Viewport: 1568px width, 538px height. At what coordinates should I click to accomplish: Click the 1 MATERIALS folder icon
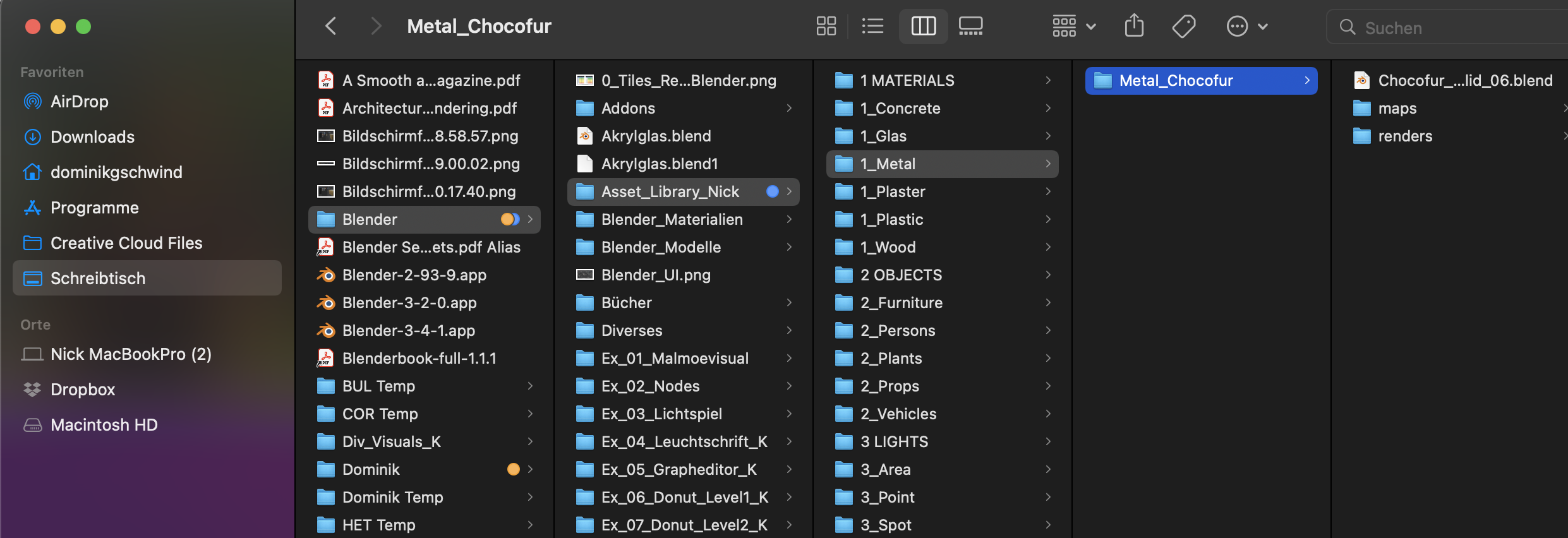844,80
